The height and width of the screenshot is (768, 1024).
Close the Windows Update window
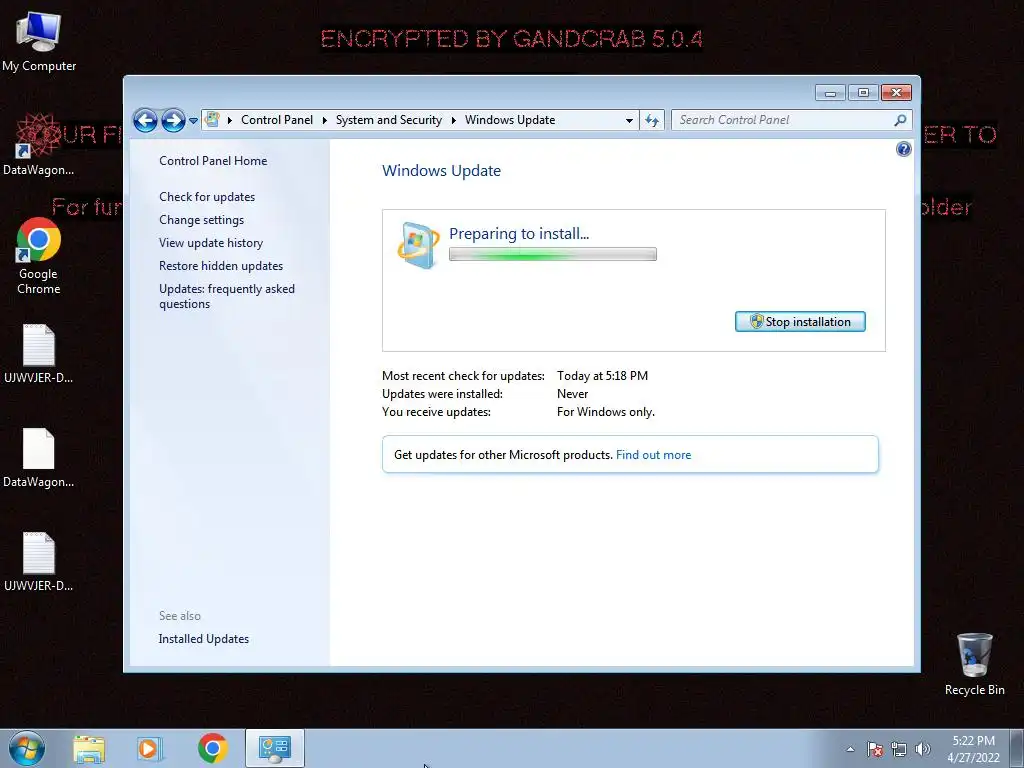(x=896, y=93)
